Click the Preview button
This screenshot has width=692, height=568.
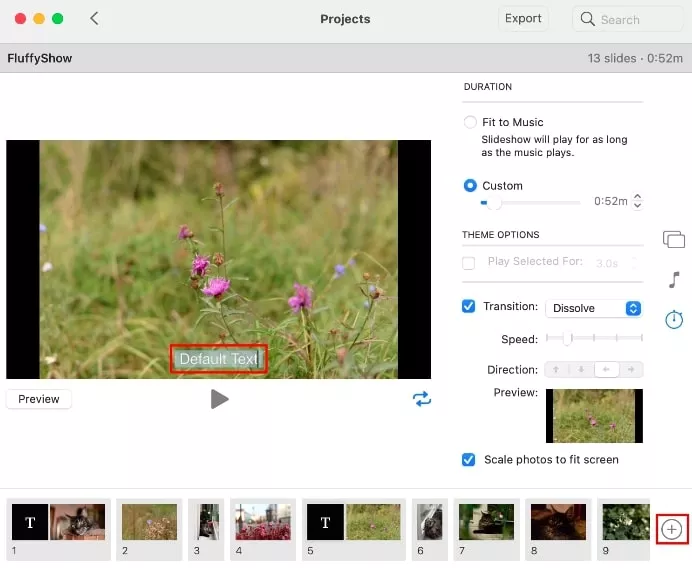39,399
